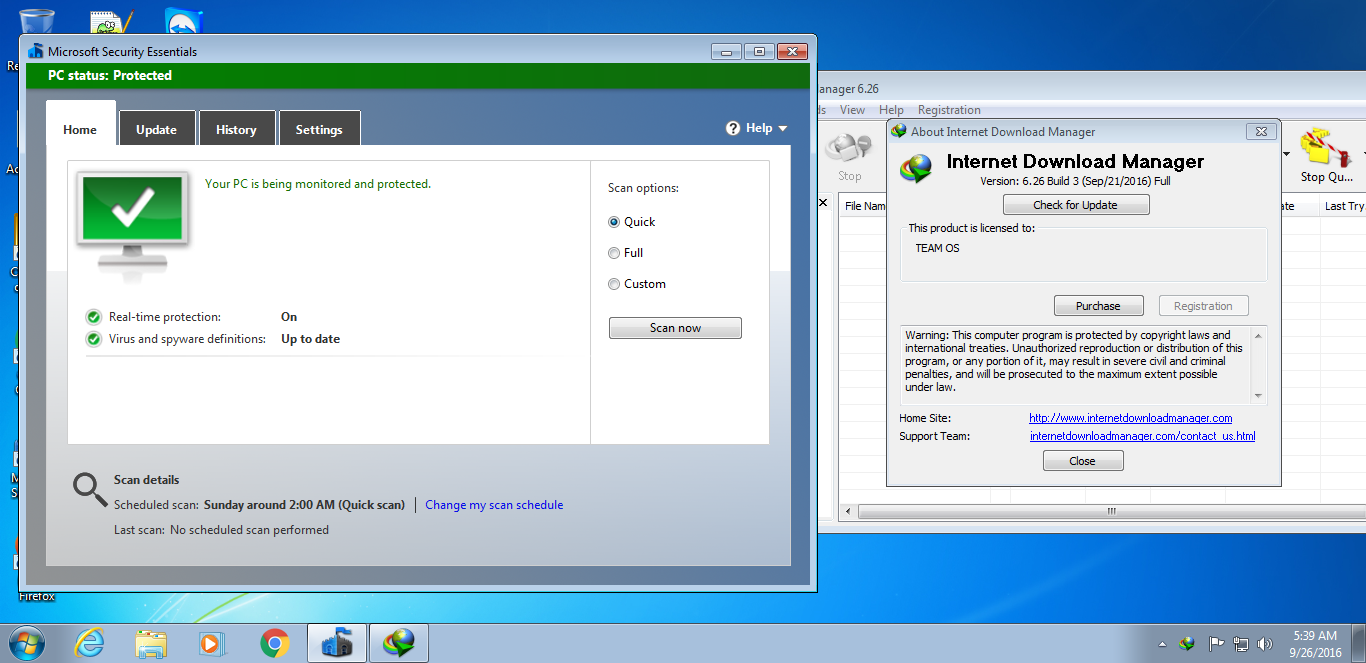
Task: Minimize the Microsoft Security Essentials window
Action: point(726,51)
